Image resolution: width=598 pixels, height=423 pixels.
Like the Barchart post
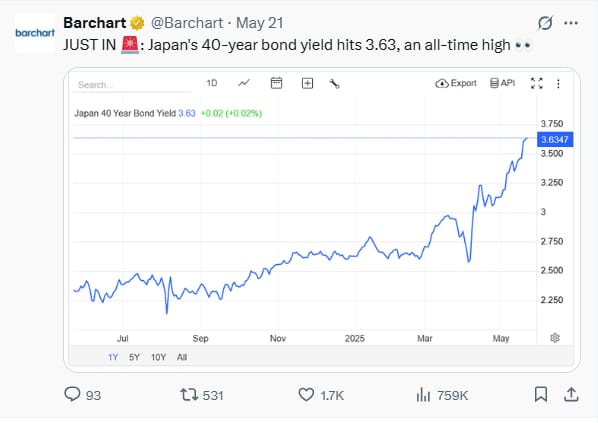[x=306, y=394]
